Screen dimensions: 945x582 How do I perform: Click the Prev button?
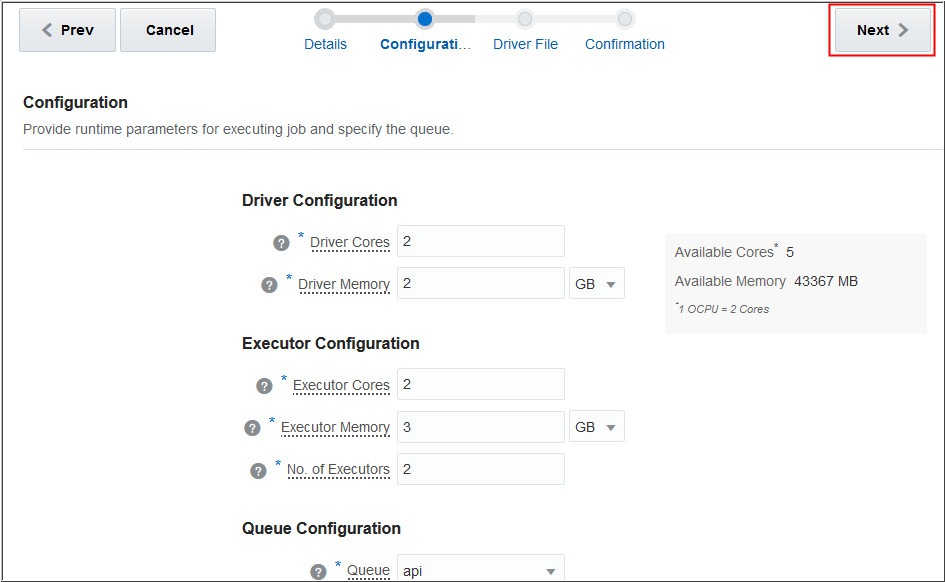tap(67, 30)
